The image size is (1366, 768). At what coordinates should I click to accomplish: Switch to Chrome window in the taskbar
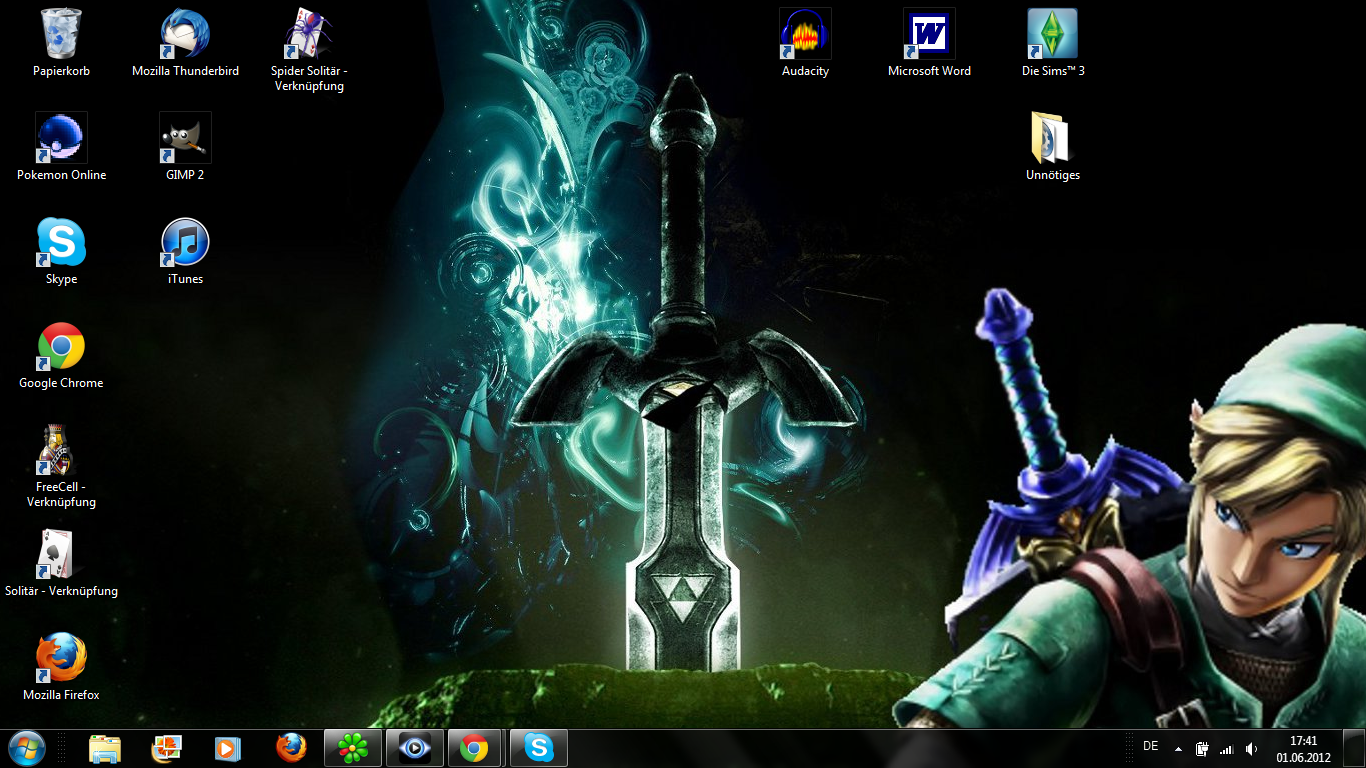pyautogui.click(x=477, y=748)
